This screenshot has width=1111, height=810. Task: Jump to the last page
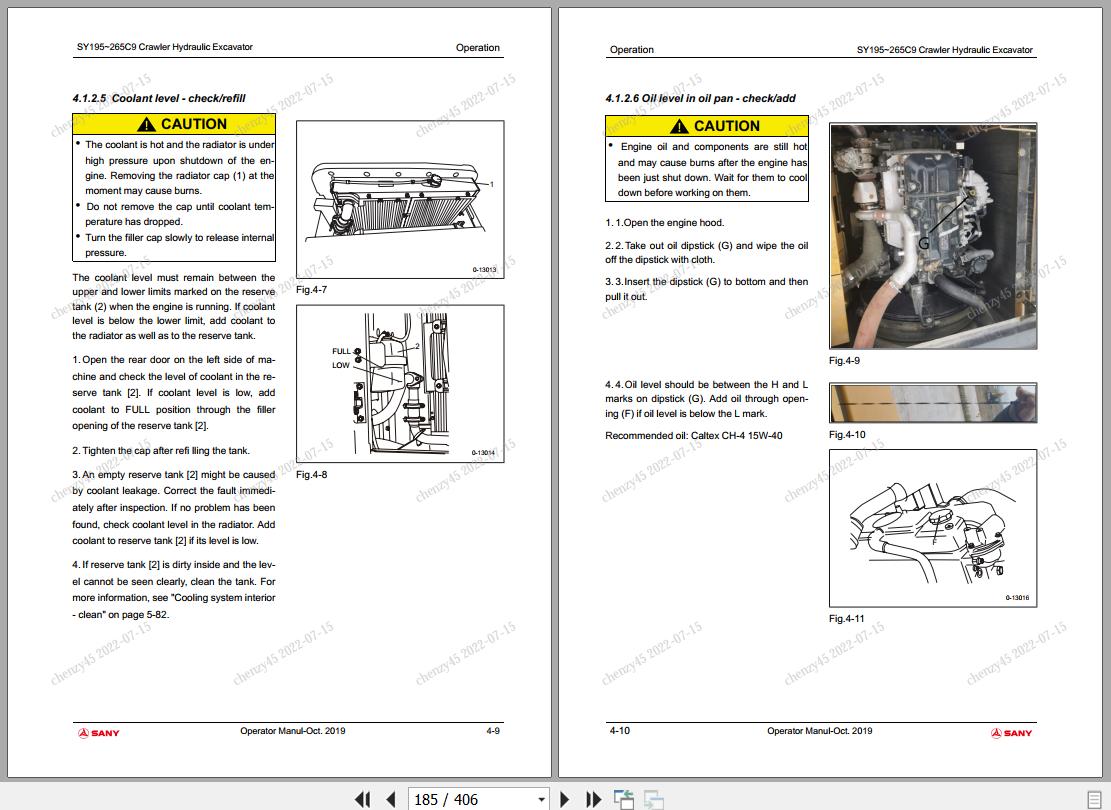(593, 799)
